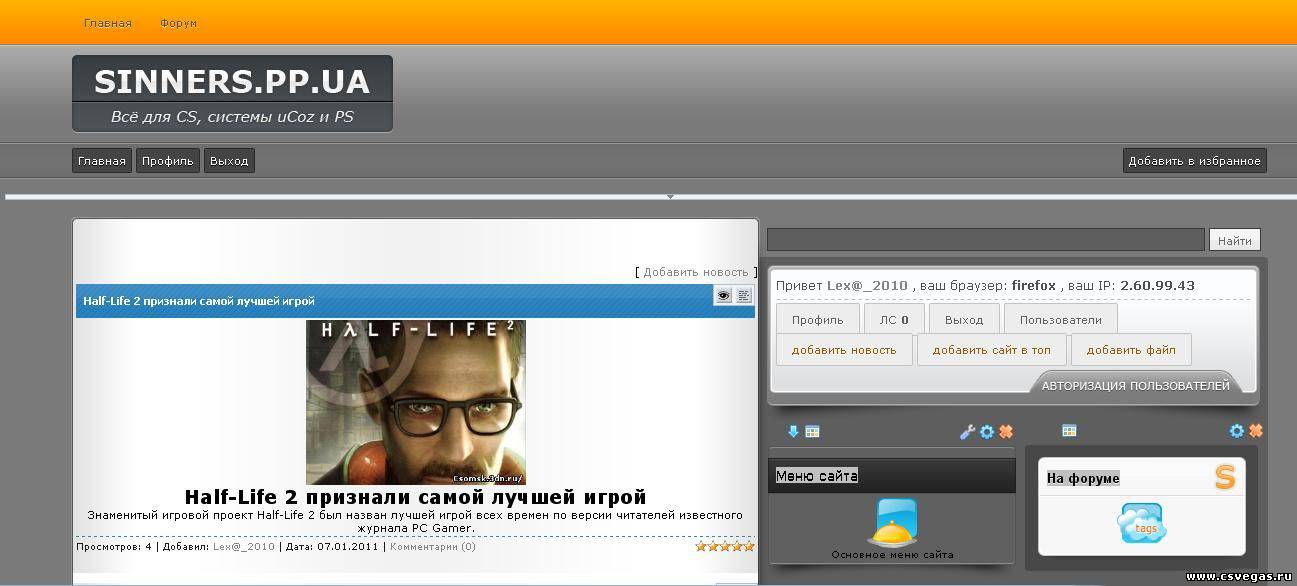This screenshot has width=1297, height=586.
Task: Click the text-lines icon in the news header
Action: coord(744,295)
